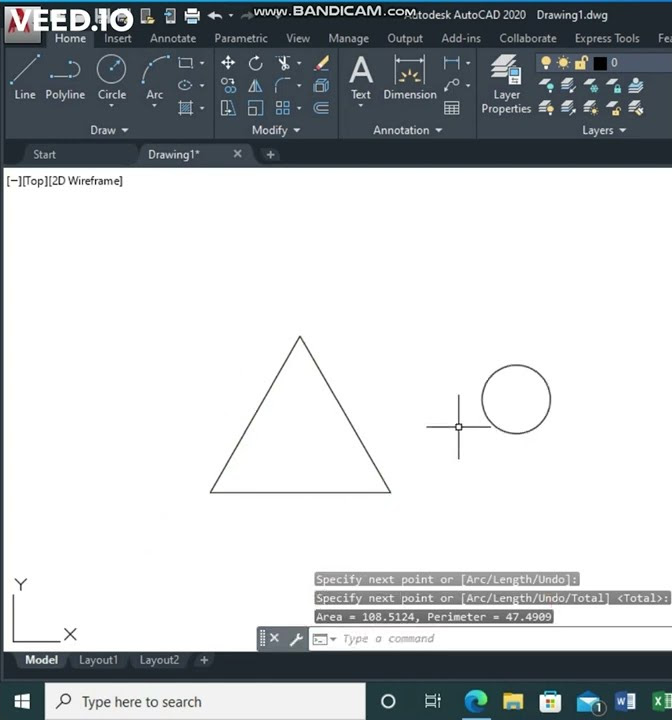
Task: Customize command line with wrench
Action: [x=296, y=639]
